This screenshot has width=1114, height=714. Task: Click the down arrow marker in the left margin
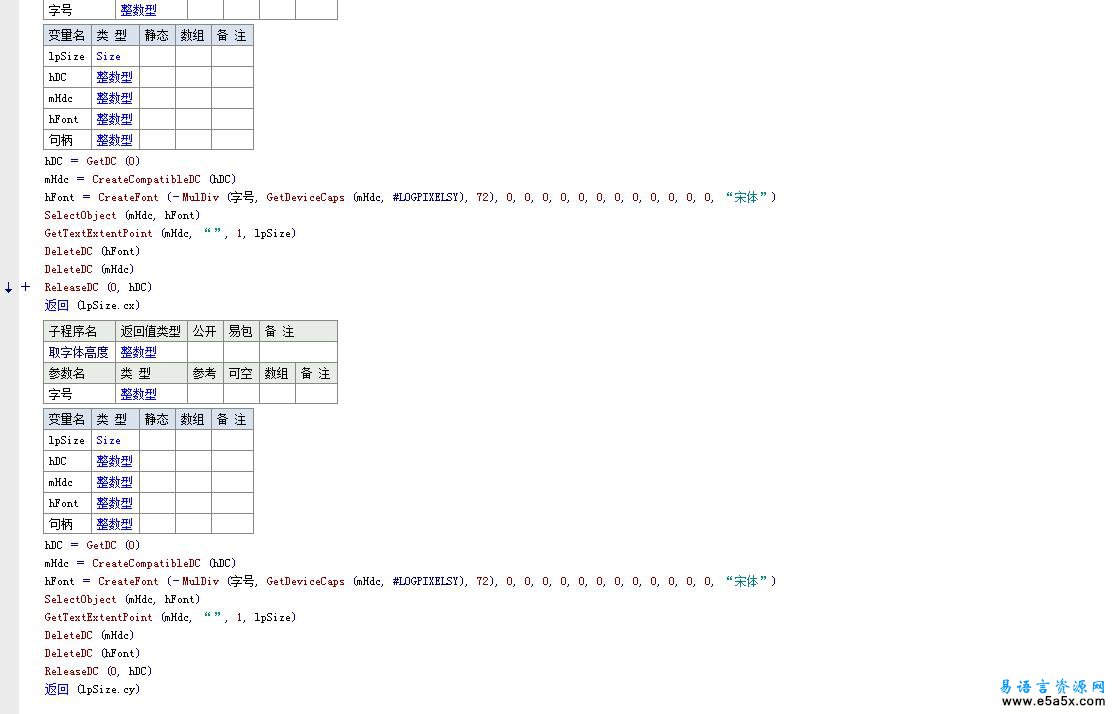pyautogui.click(x=9, y=288)
